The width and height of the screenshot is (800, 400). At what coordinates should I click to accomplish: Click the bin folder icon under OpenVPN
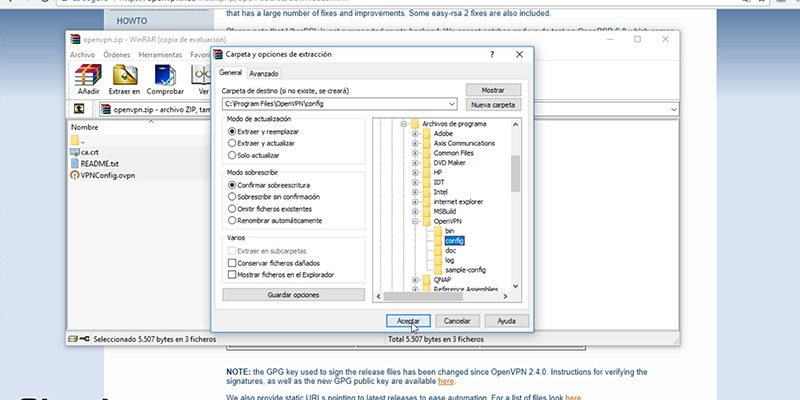point(438,231)
